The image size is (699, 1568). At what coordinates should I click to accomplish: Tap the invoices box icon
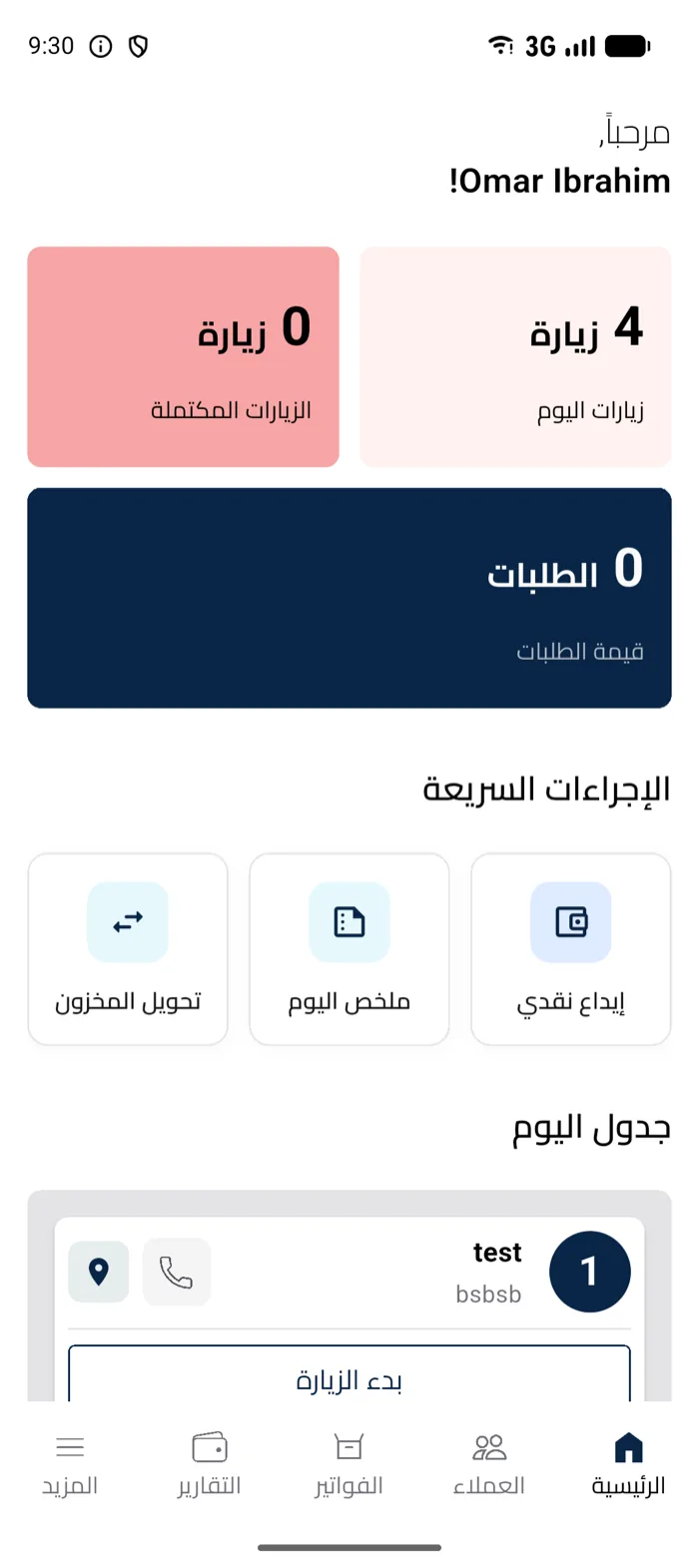pos(349,1447)
